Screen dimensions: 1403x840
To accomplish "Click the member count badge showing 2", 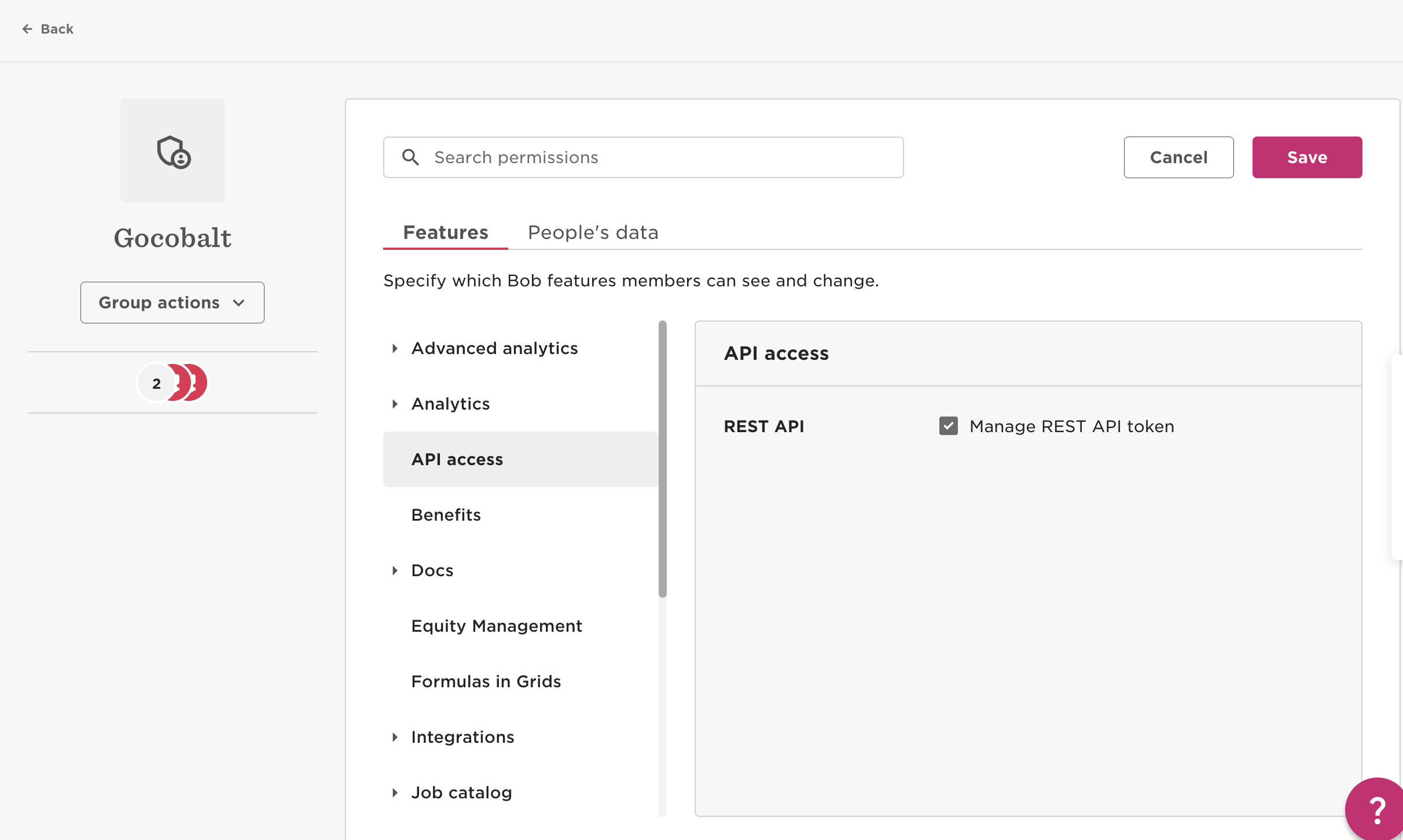I will pos(156,383).
